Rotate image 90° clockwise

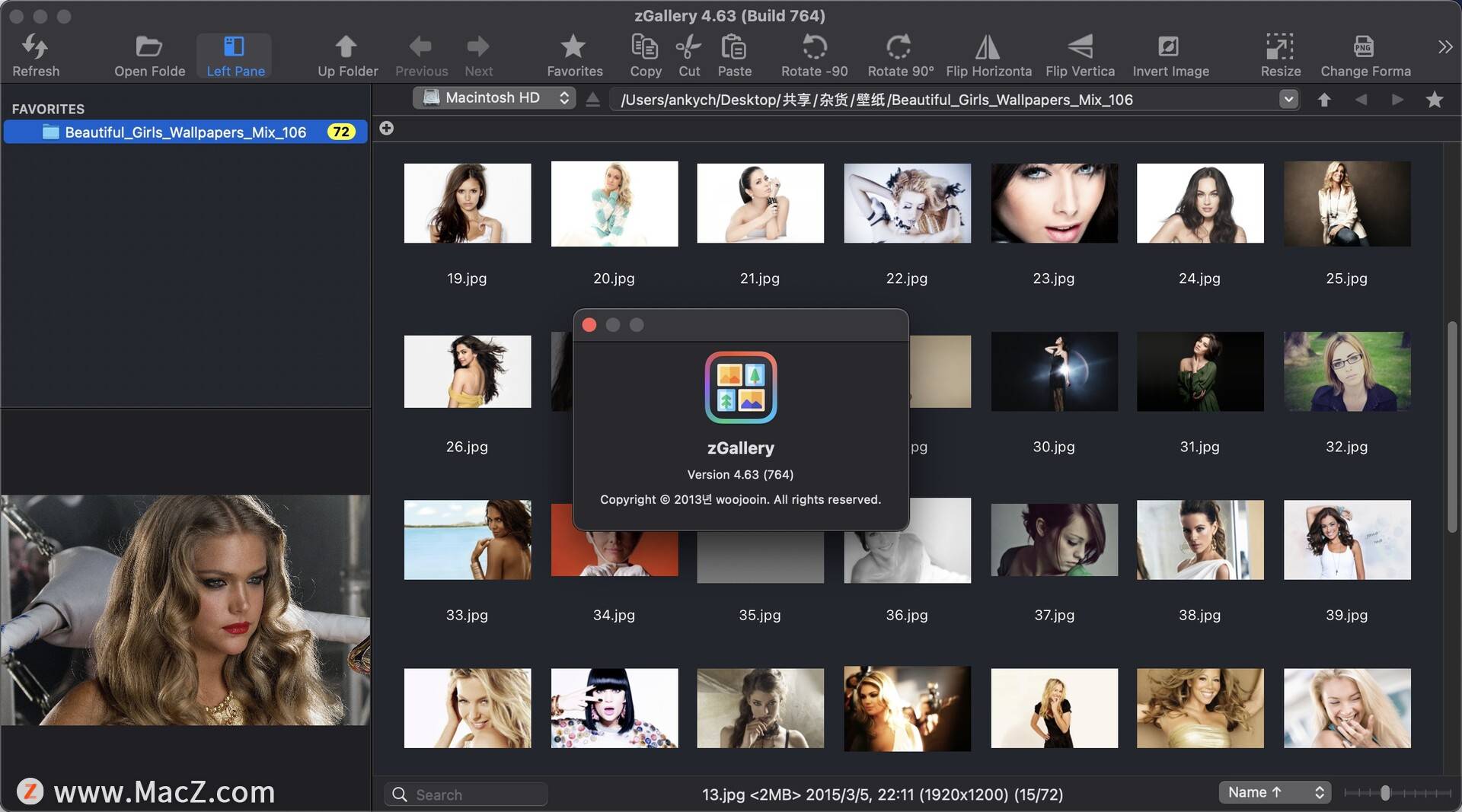(x=899, y=47)
